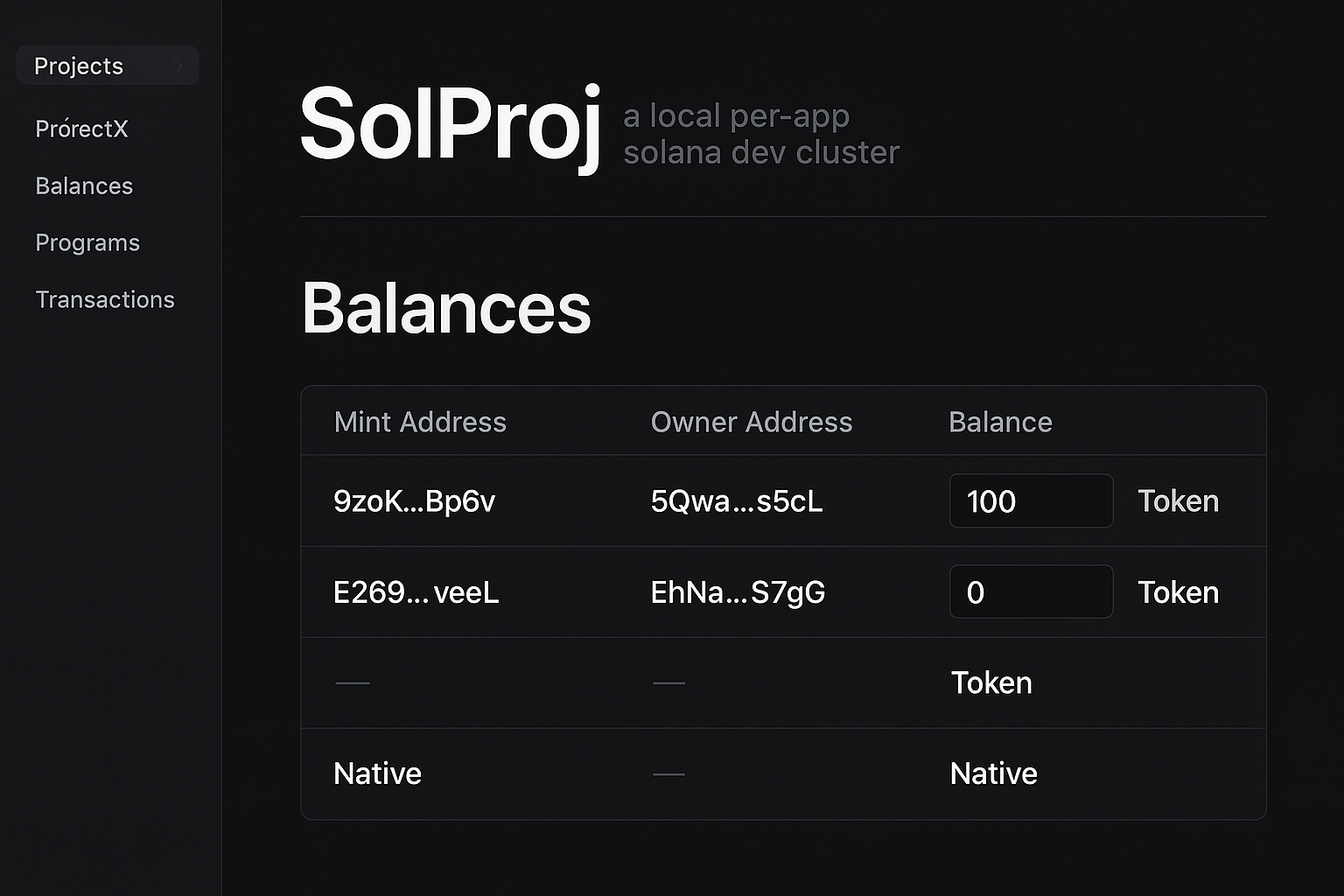
Task: Select owner address EhNa...S7gG
Action: pyautogui.click(x=738, y=592)
